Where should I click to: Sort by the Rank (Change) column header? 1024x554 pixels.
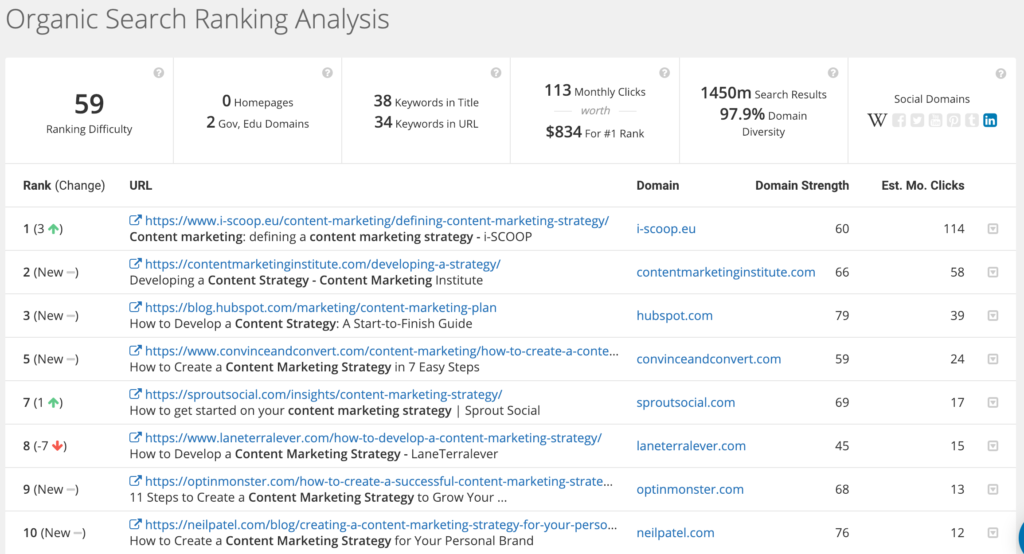[x=64, y=186]
